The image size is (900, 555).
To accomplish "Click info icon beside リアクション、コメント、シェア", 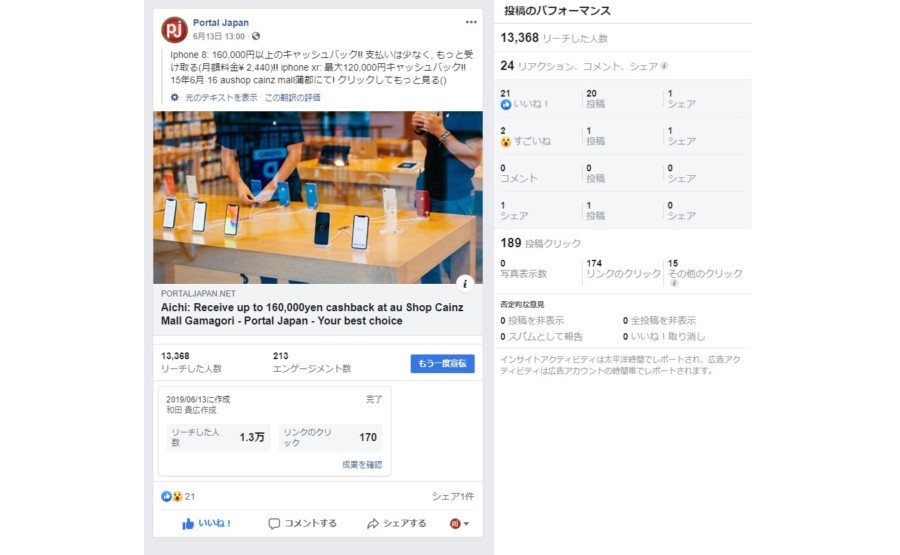I will click(x=664, y=66).
